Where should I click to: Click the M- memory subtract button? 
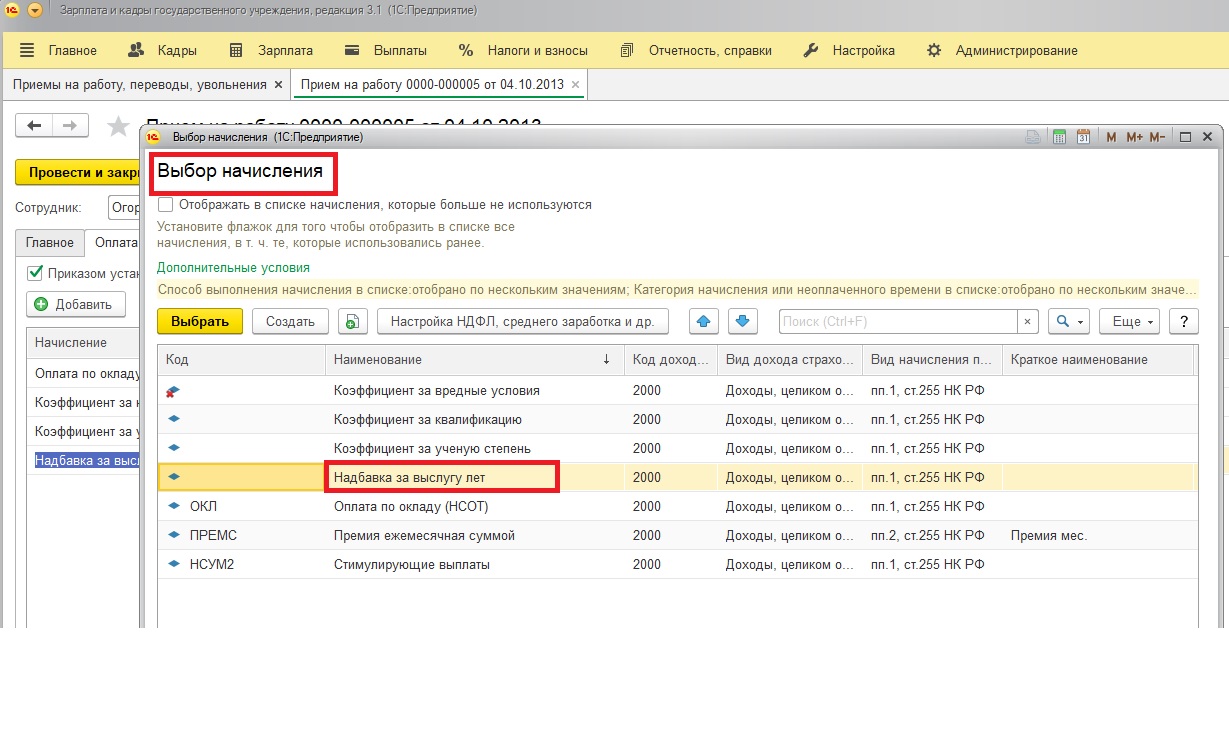pyautogui.click(x=1157, y=137)
